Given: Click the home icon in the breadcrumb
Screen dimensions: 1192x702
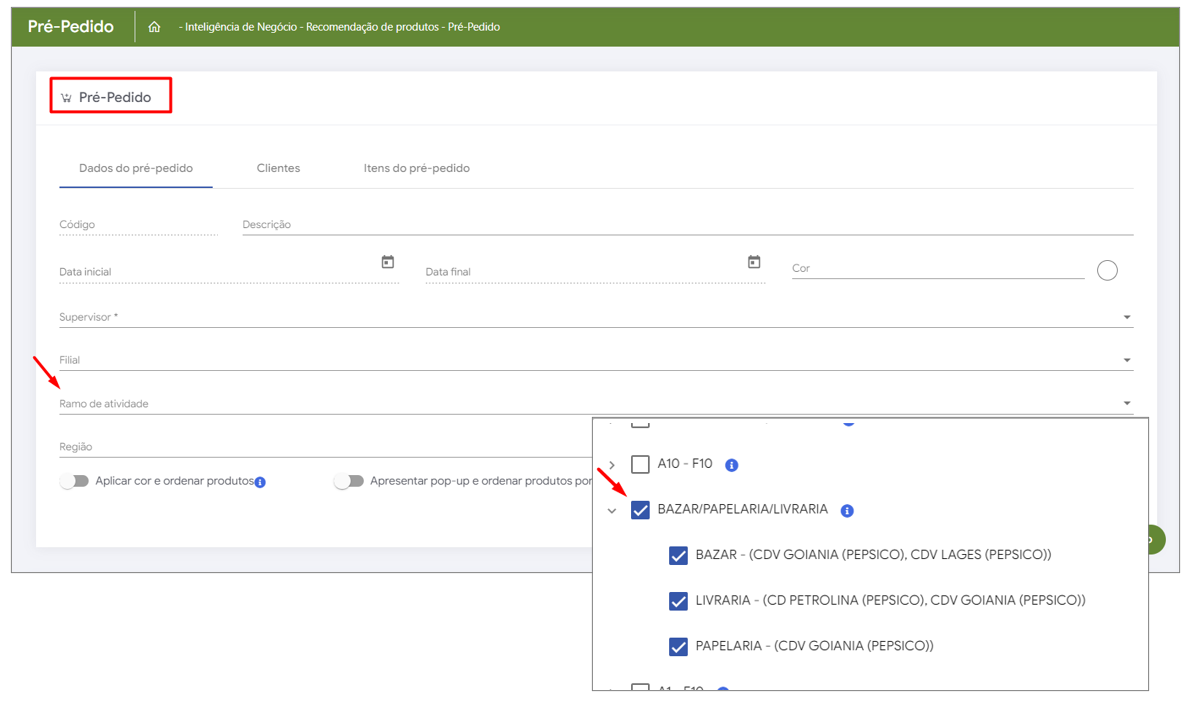Looking at the screenshot, I should (154, 27).
